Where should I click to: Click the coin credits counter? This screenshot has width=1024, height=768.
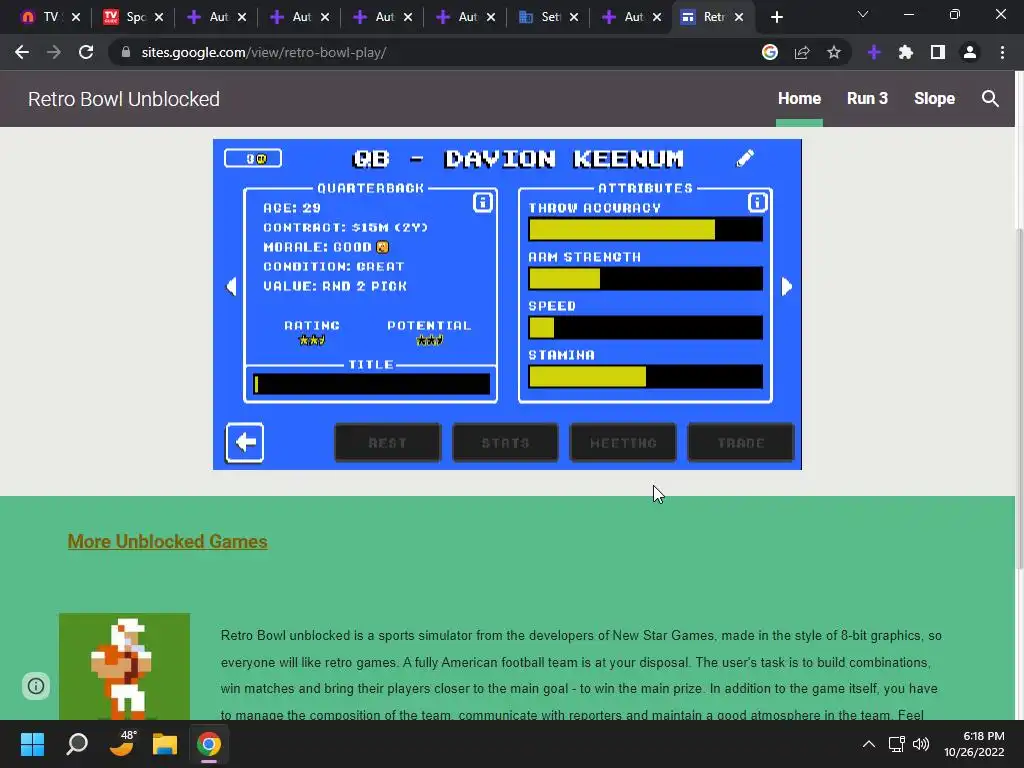click(x=253, y=158)
